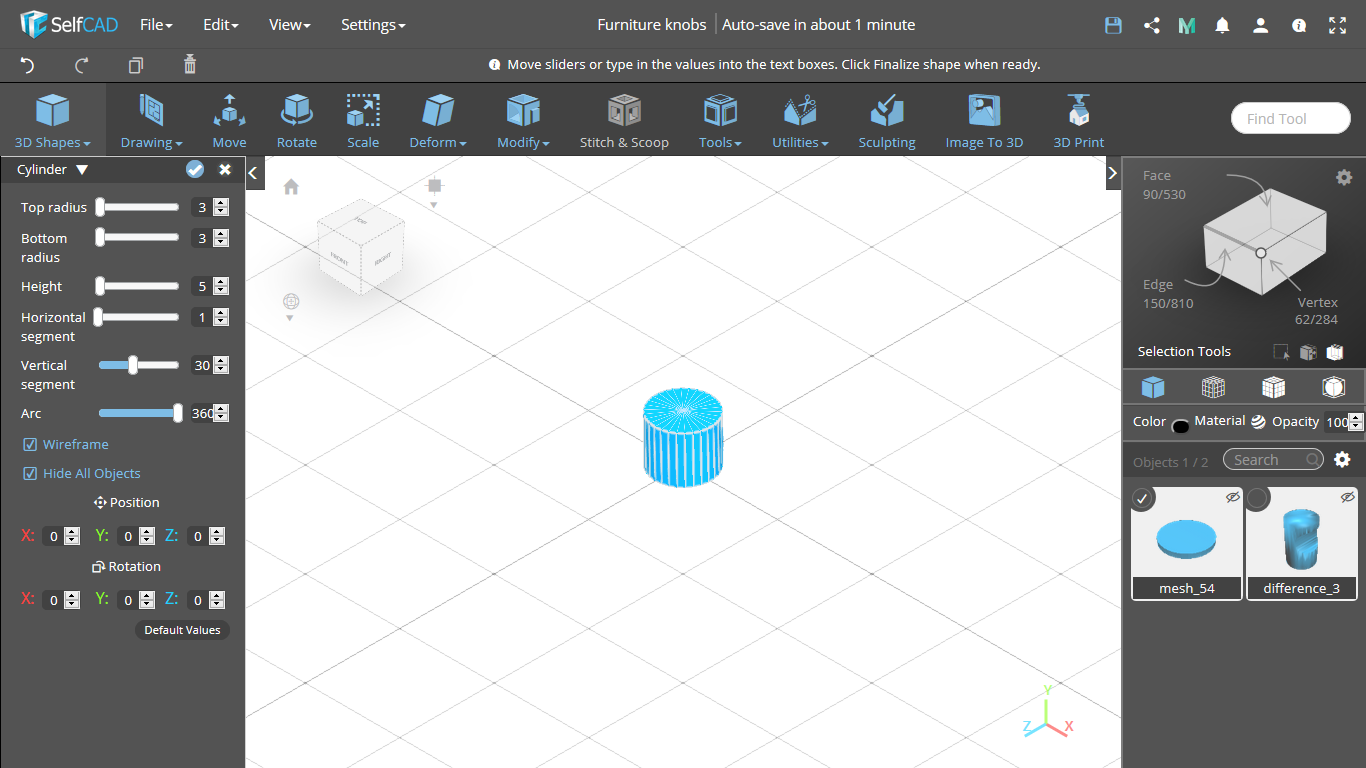
Task: Click the Top radius value box
Action: 202,207
